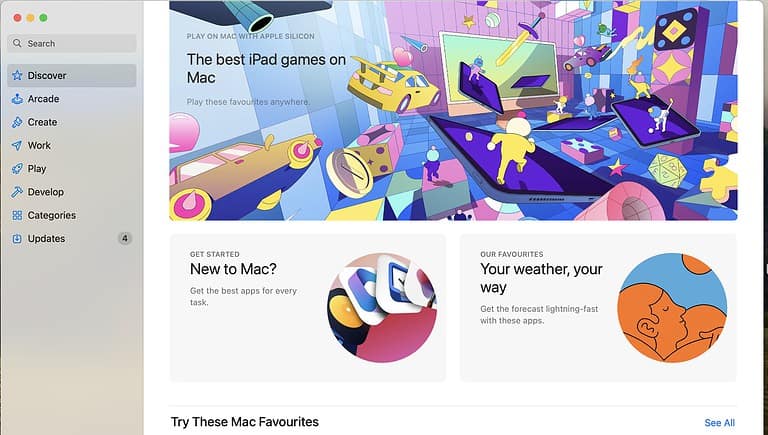Click the Develop hammer icon
The image size is (768, 435).
(x=17, y=192)
